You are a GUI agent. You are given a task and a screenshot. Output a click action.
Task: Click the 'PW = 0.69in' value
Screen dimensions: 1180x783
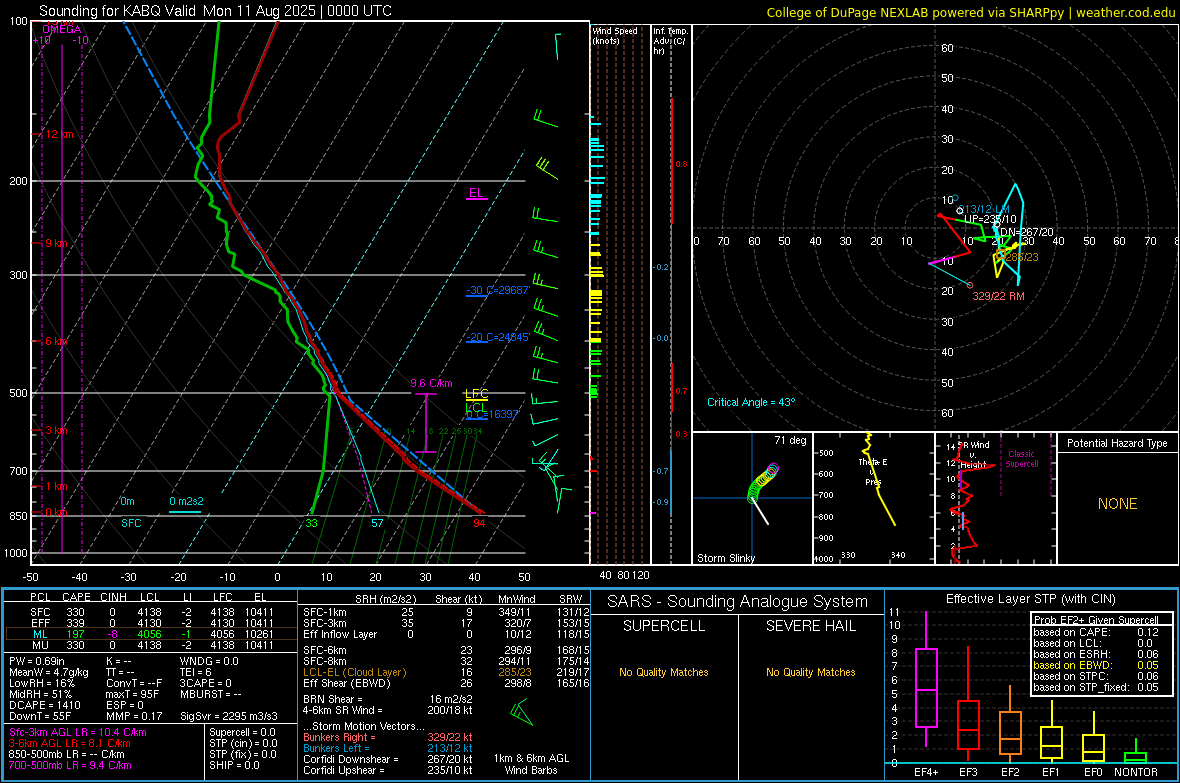(x=37, y=661)
